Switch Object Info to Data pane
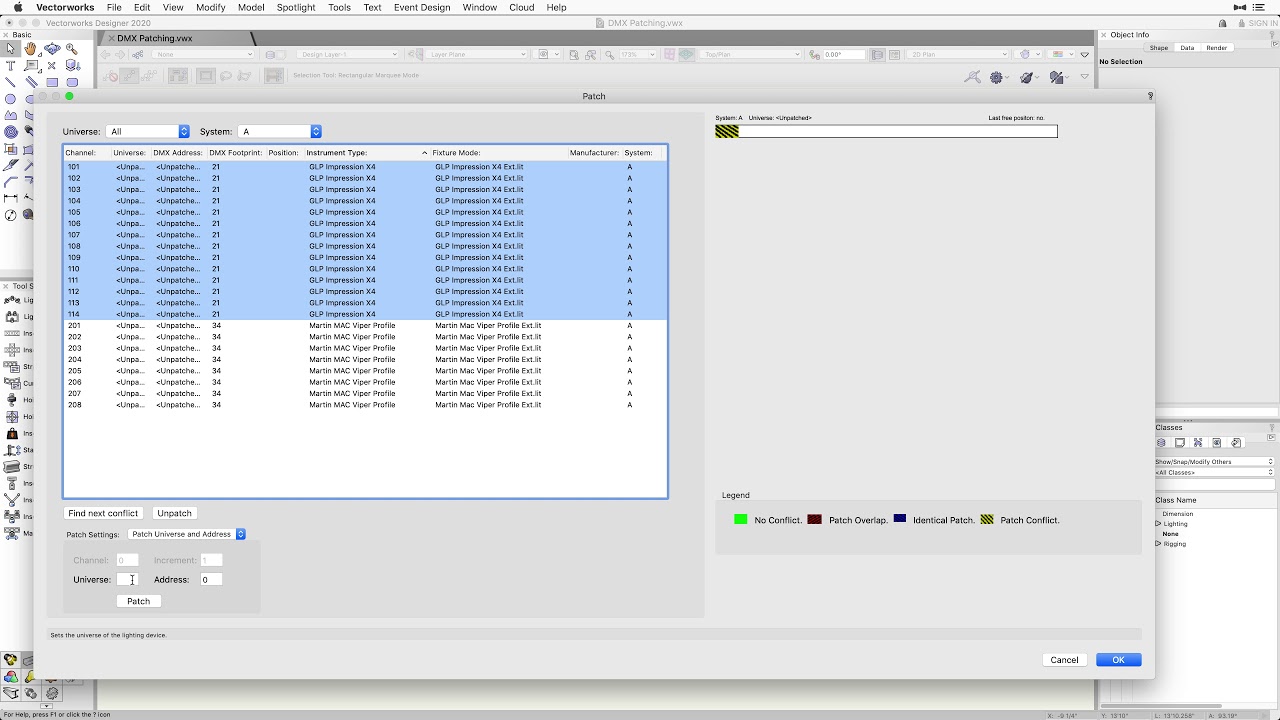The height and width of the screenshot is (720, 1280). coord(1187,48)
